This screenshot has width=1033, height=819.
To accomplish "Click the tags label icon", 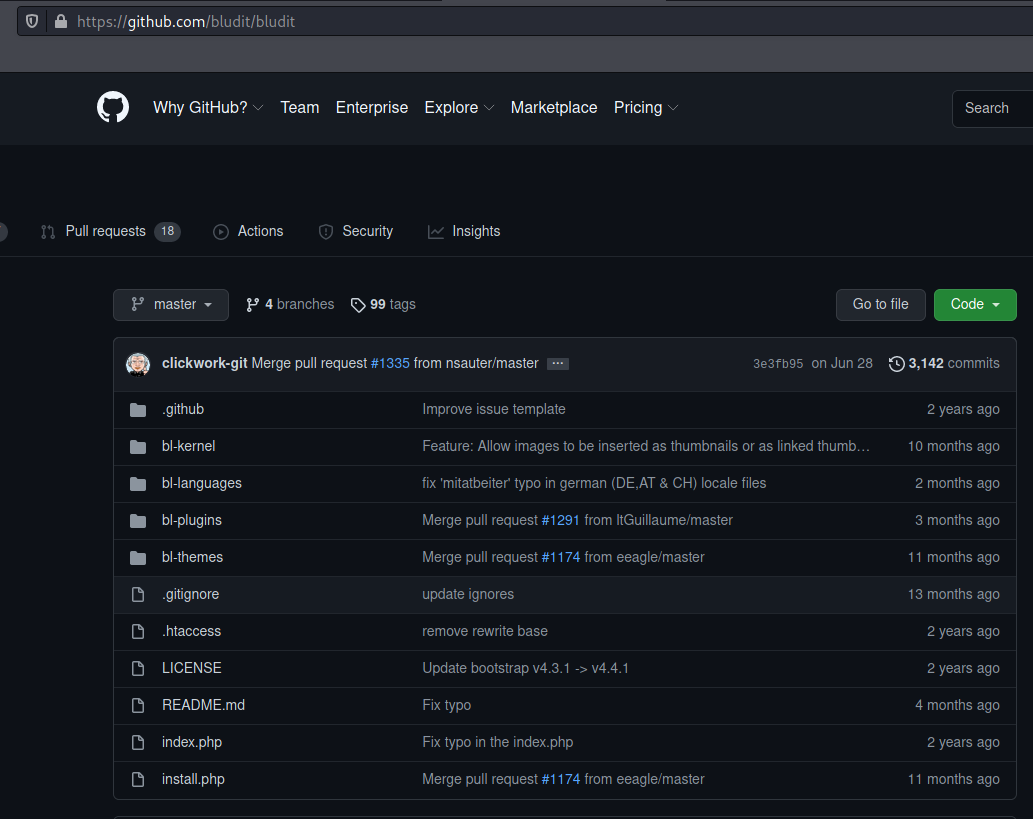I will pos(358,304).
